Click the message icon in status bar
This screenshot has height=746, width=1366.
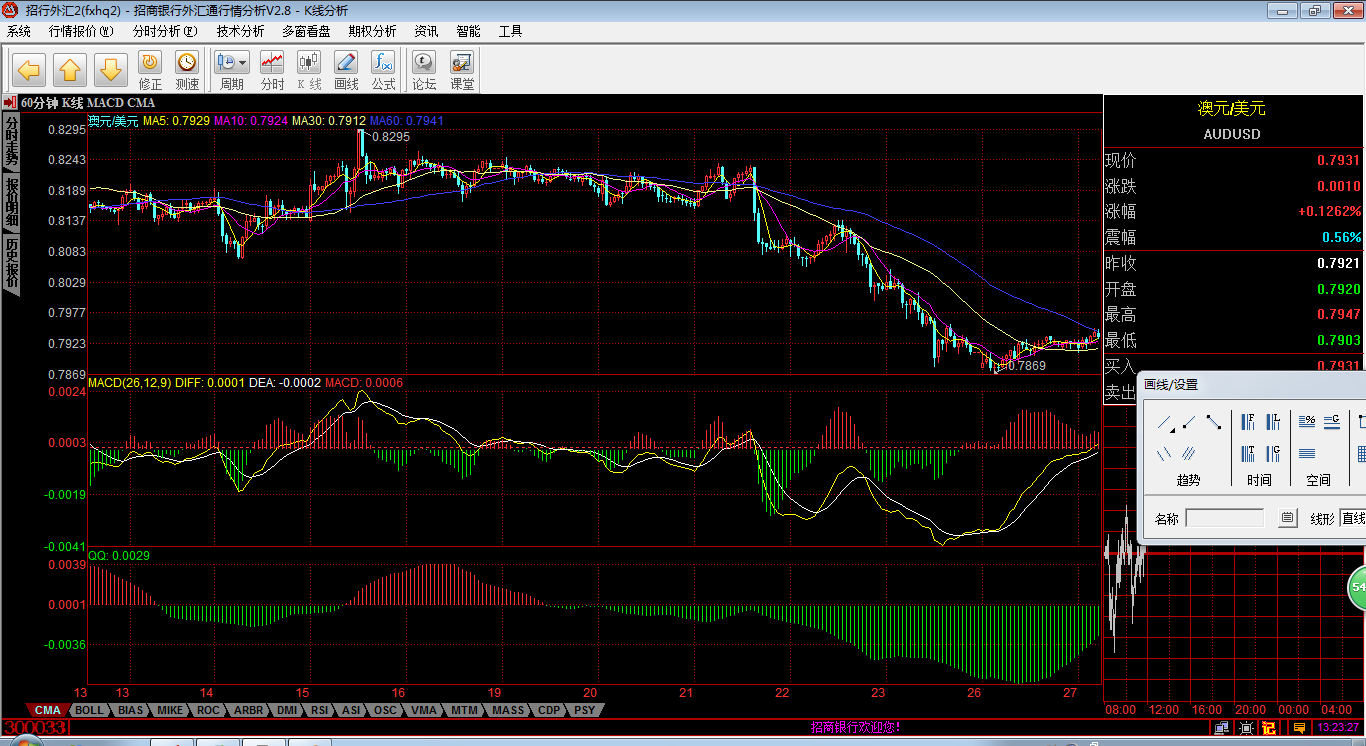pyautogui.click(x=1299, y=728)
